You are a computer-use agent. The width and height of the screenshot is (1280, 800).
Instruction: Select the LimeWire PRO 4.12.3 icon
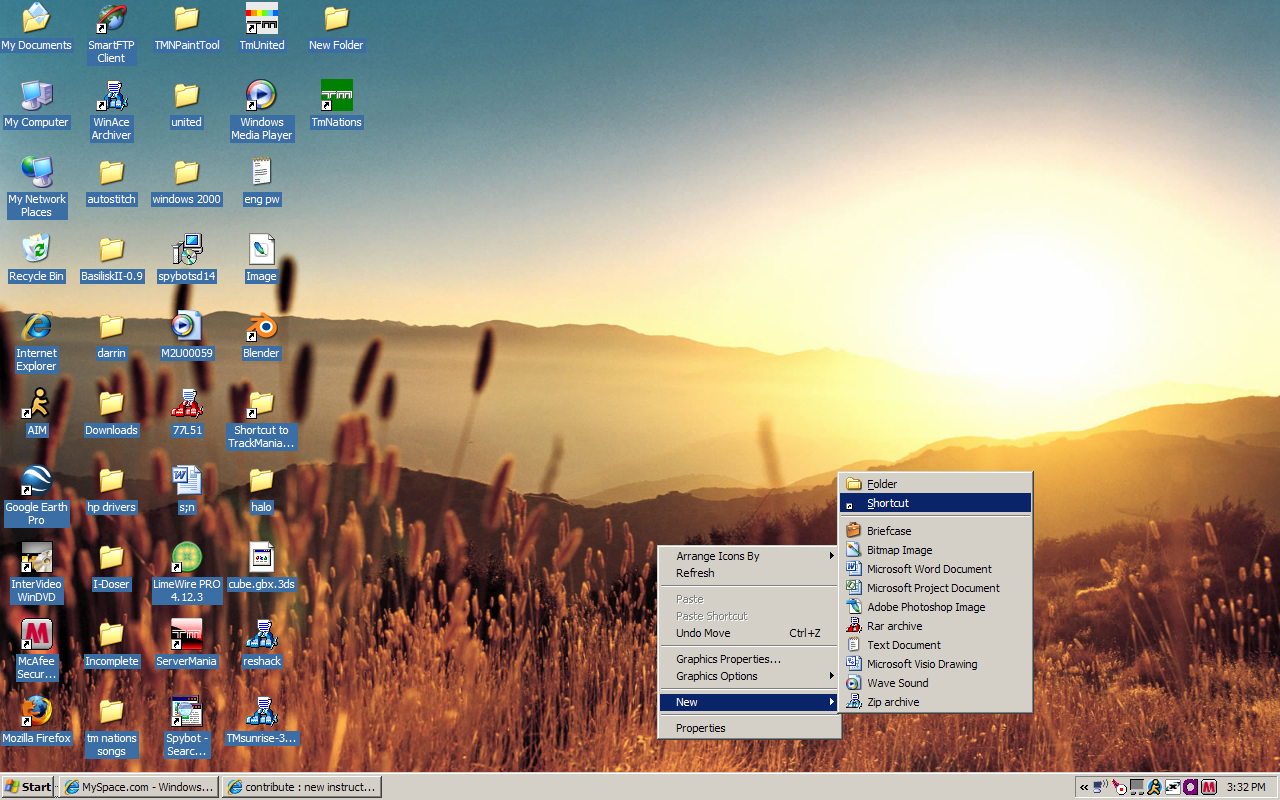point(187,572)
